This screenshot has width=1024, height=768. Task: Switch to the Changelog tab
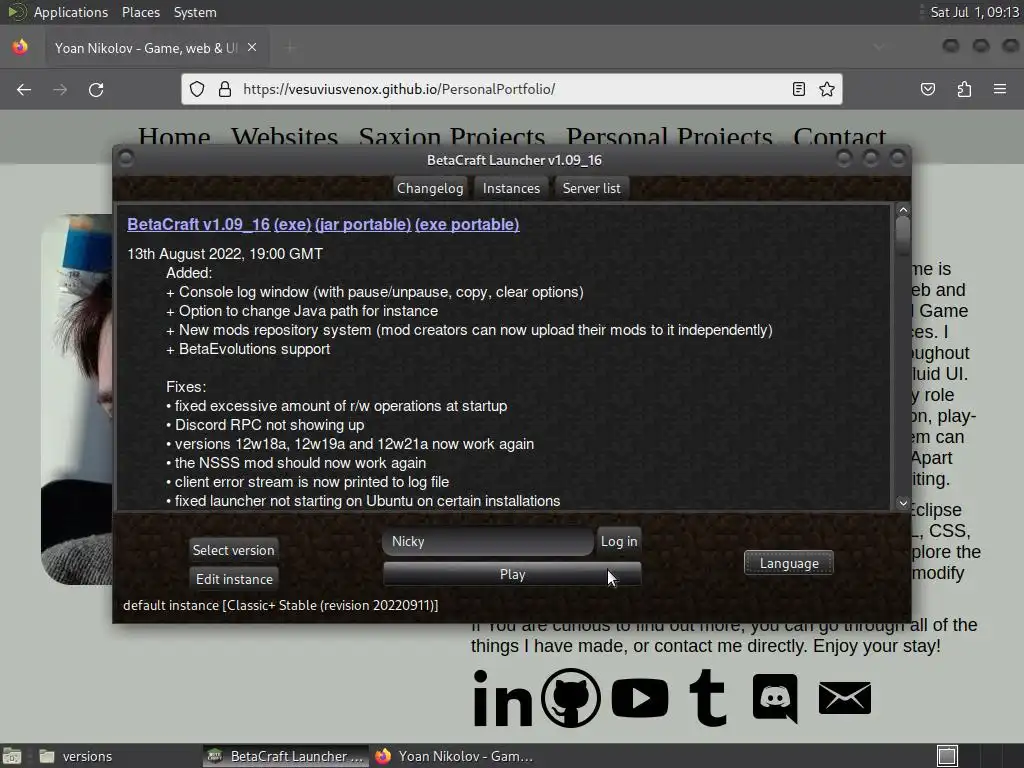coord(430,188)
